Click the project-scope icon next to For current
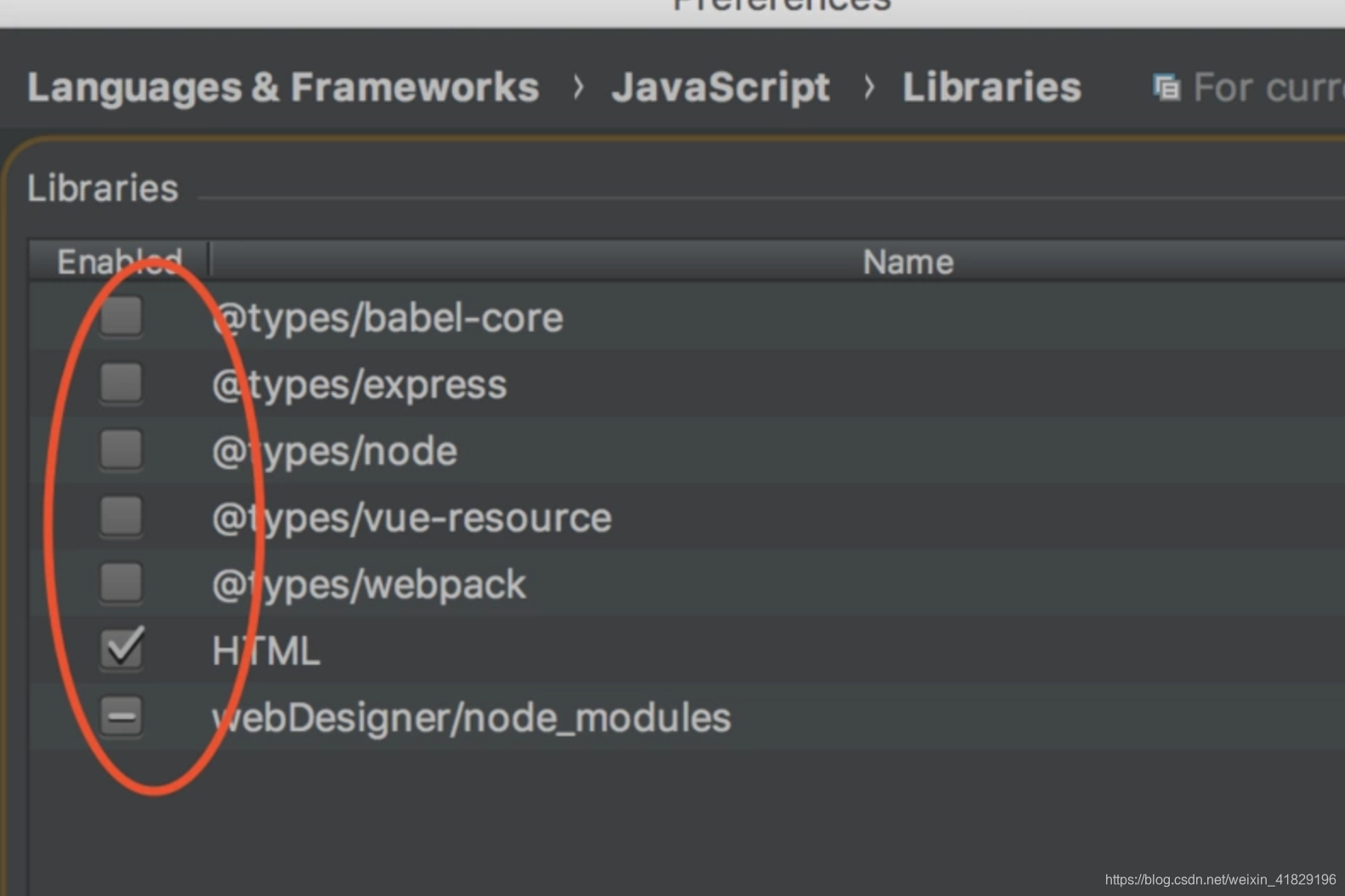Image resolution: width=1345 pixels, height=896 pixels. point(1166,88)
